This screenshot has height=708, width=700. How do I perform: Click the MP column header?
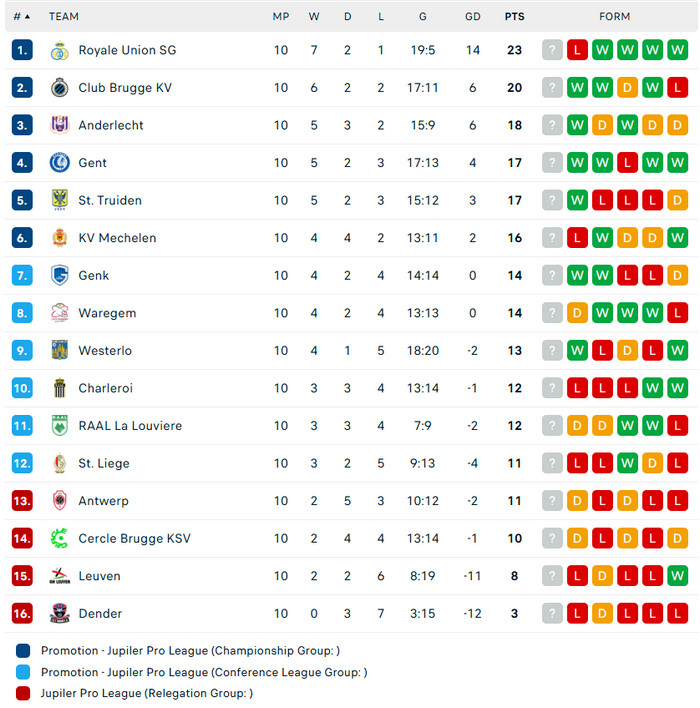(281, 16)
